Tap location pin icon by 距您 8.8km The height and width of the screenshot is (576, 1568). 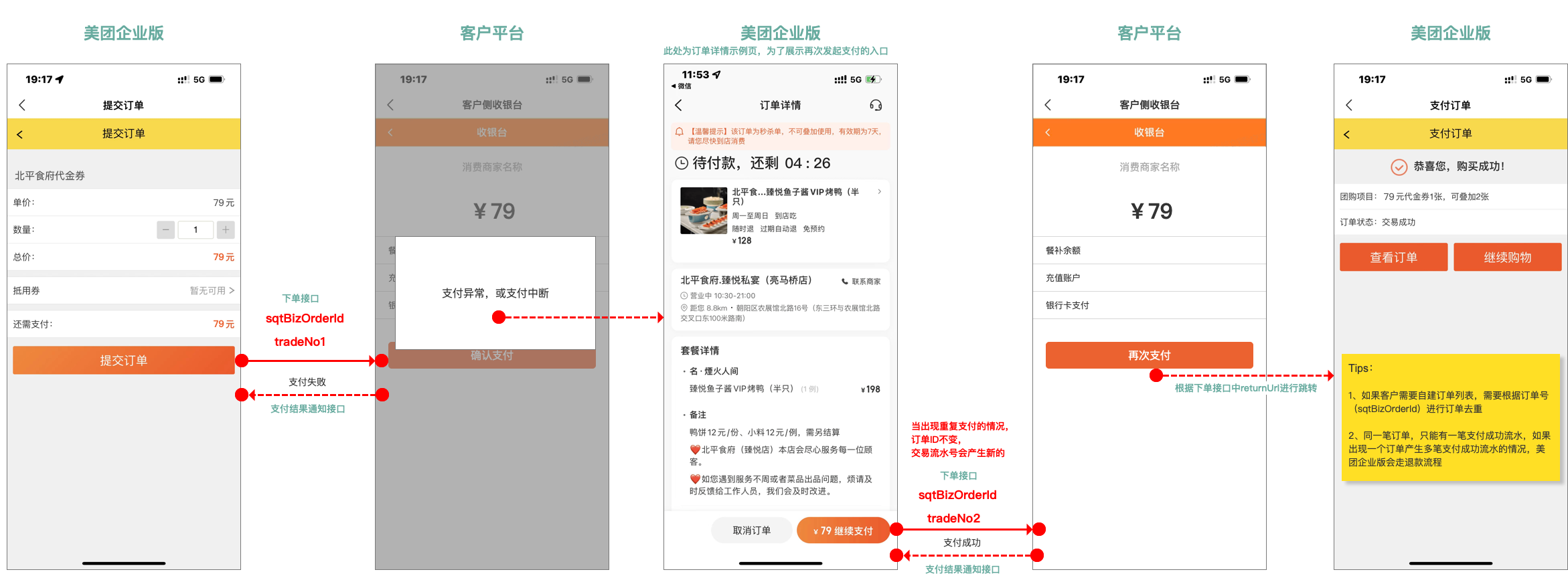(684, 308)
